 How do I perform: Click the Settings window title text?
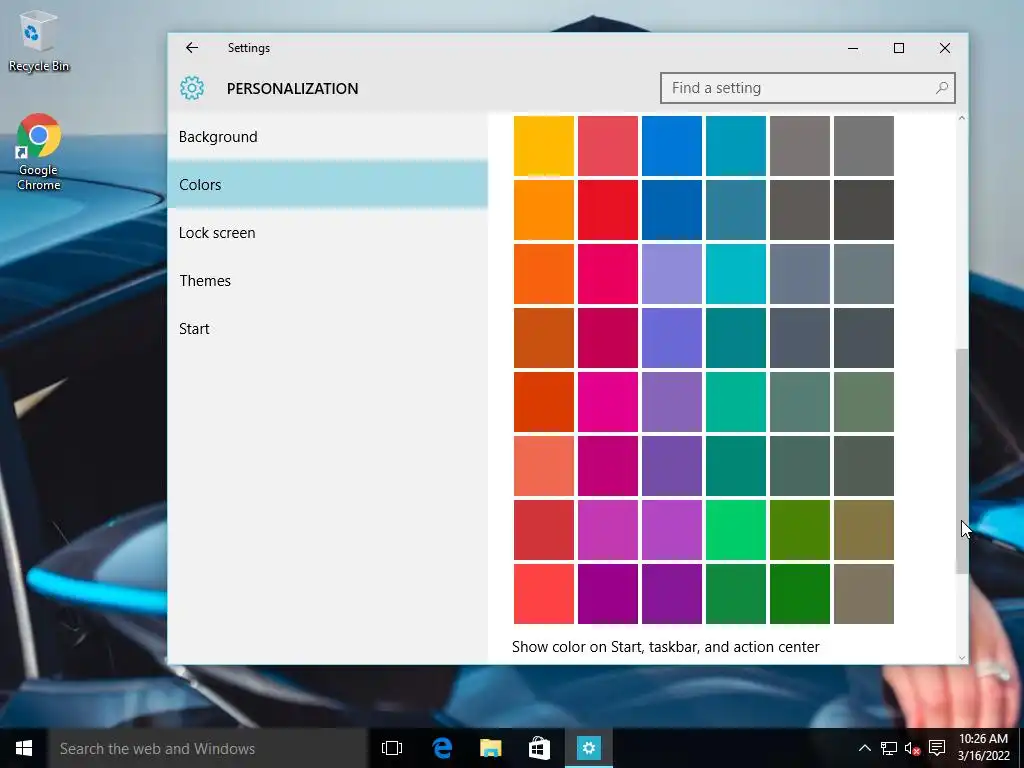[x=249, y=48]
